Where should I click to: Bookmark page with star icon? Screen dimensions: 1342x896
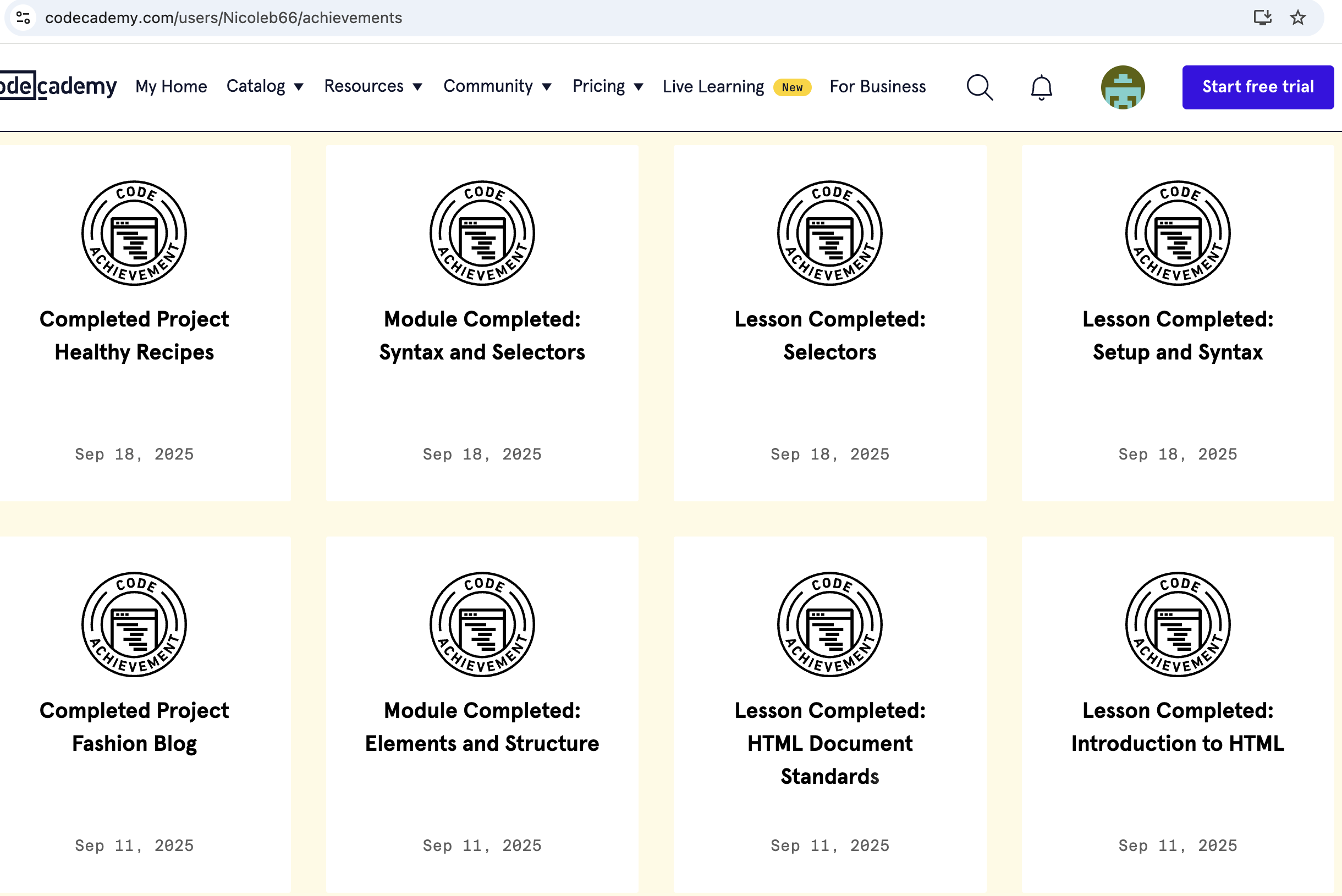click(1297, 18)
